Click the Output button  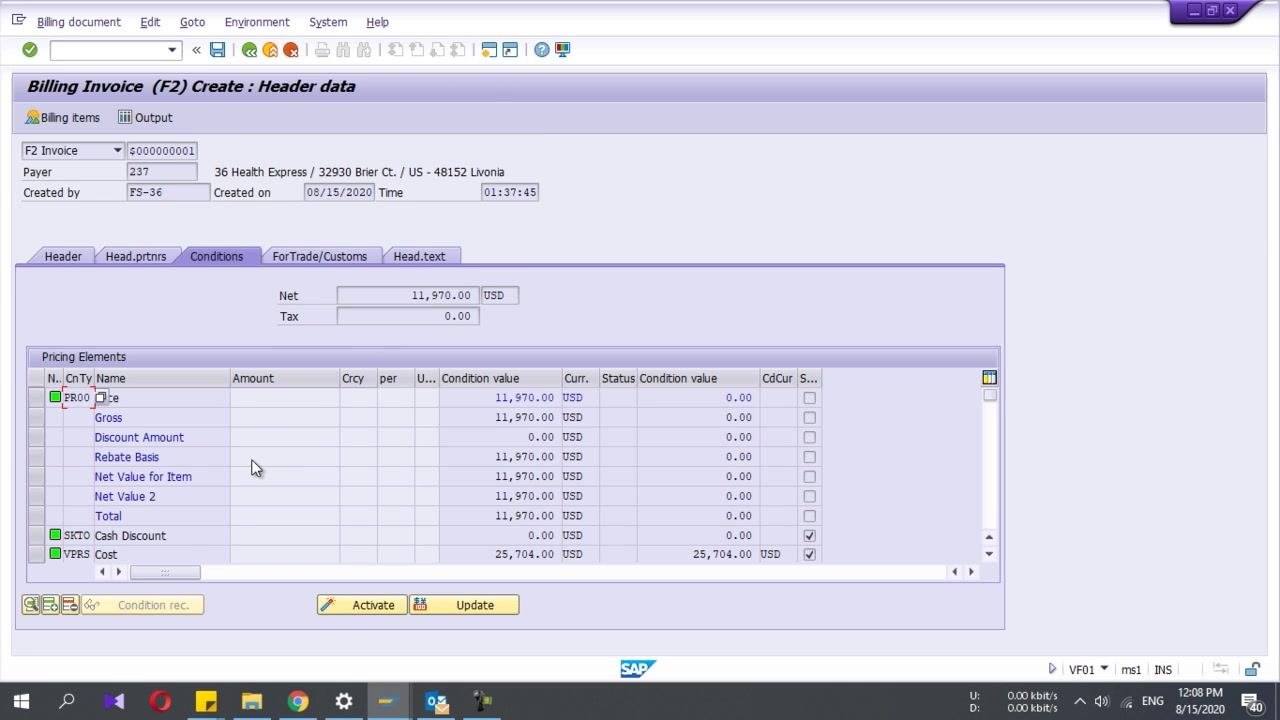tap(145, 118)
